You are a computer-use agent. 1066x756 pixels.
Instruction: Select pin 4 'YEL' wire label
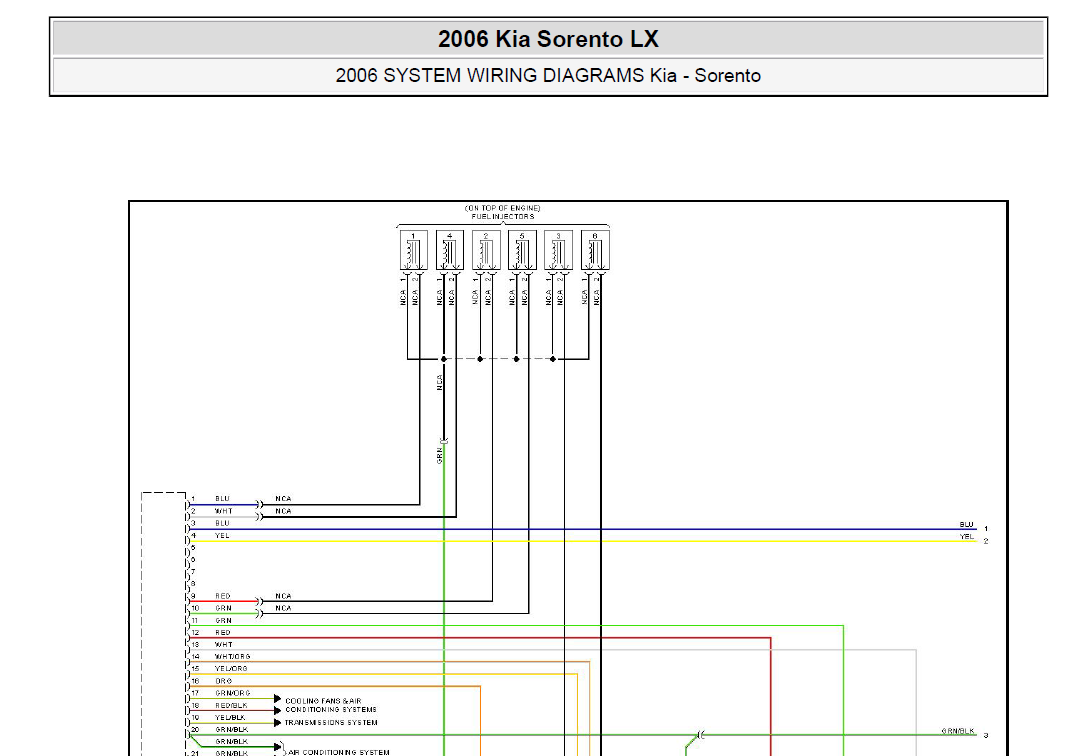click(222, 536)
